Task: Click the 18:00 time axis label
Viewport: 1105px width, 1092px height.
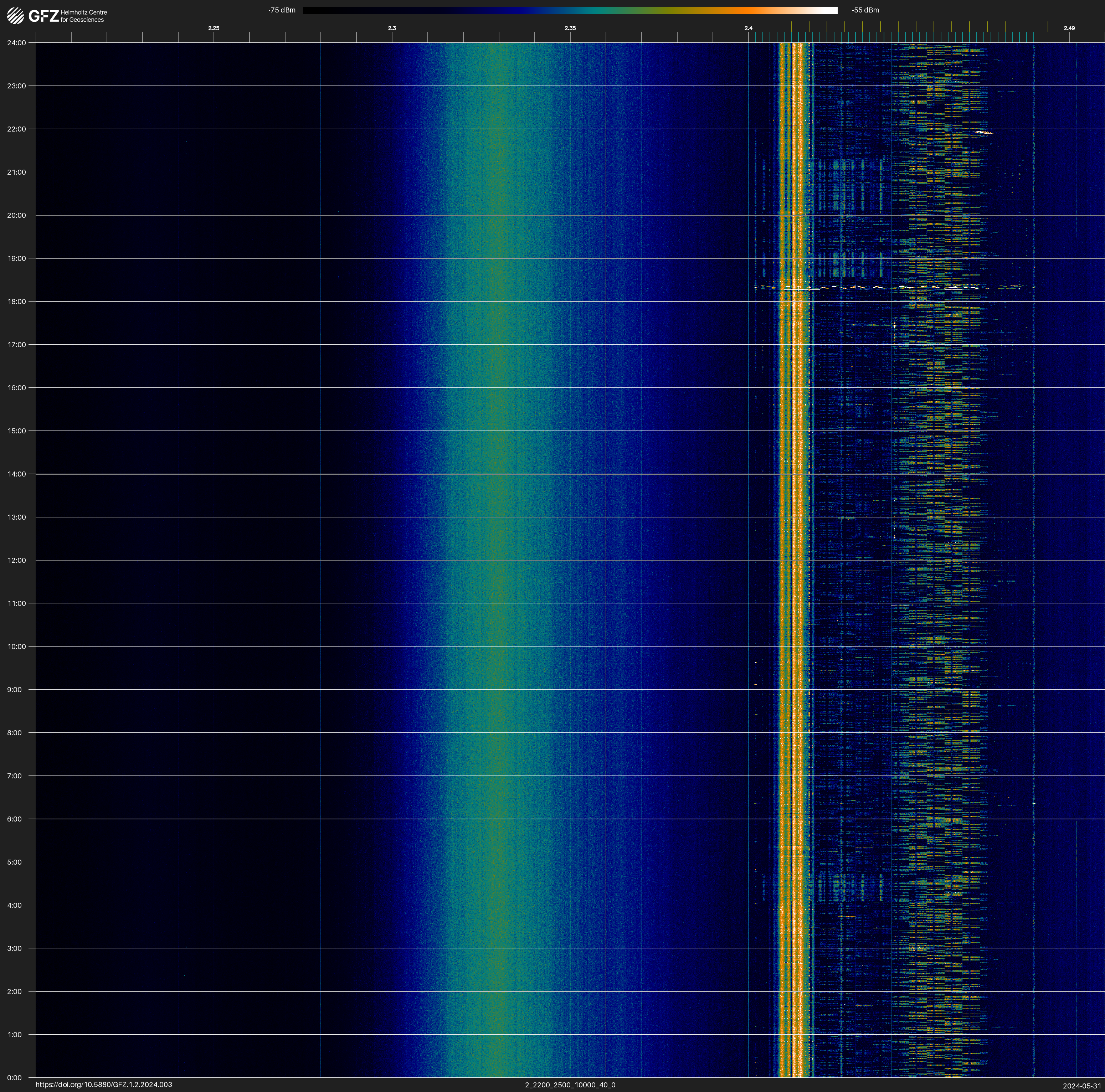Action: [17, 301]
